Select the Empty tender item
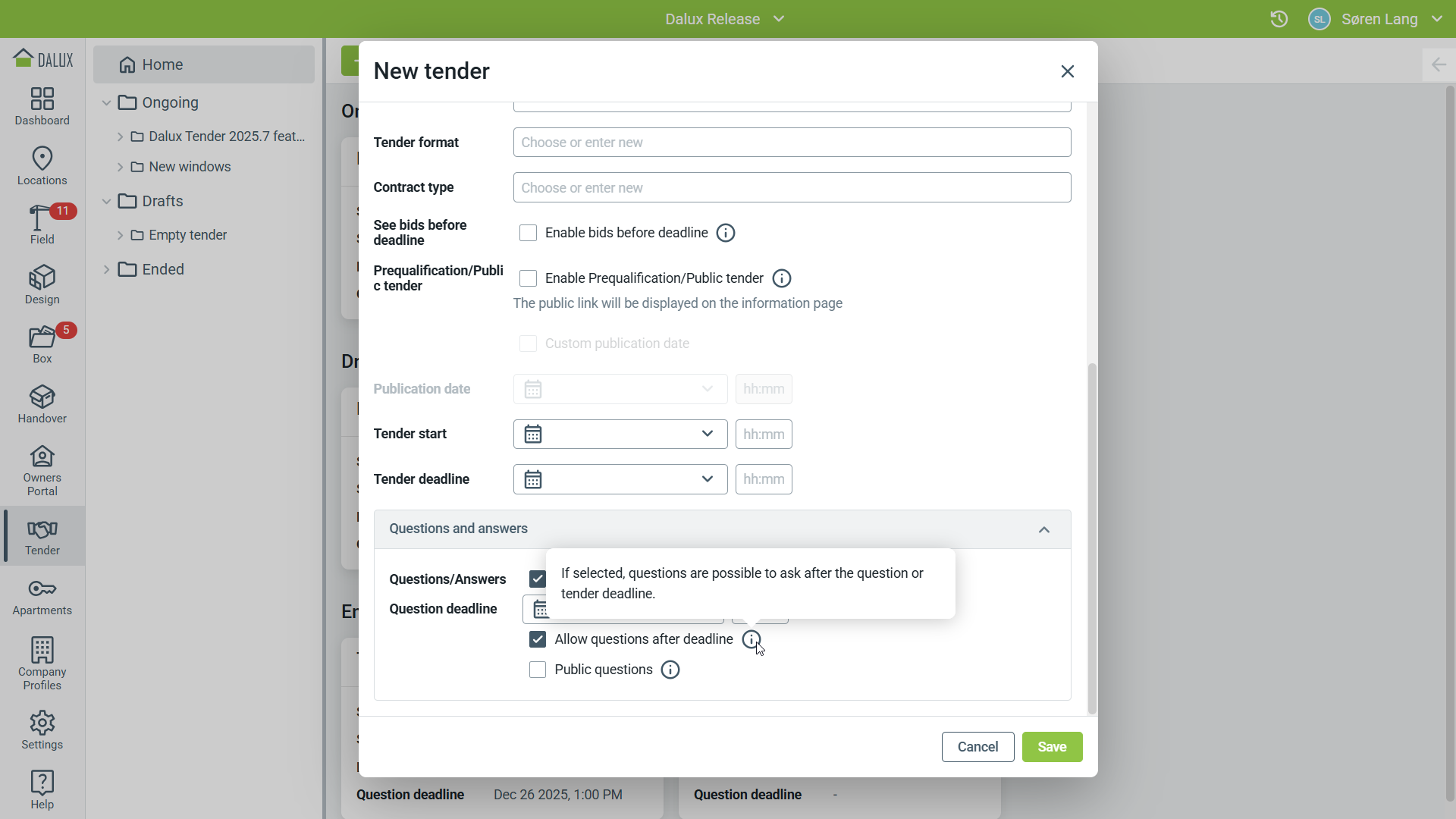The width and height of the screenshot is (1456, 819). [x=187, y=235]
